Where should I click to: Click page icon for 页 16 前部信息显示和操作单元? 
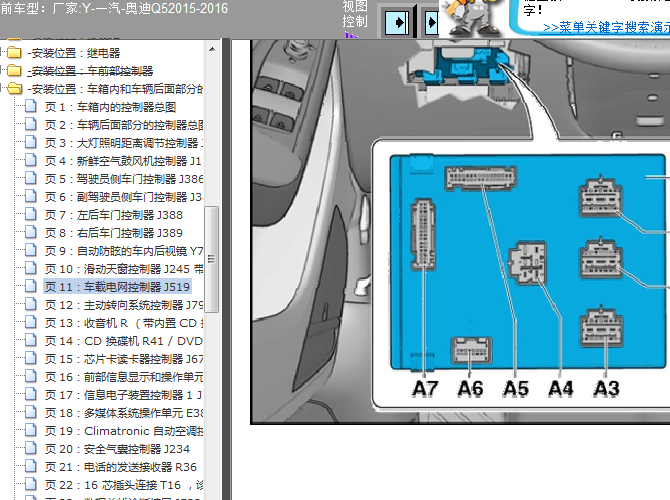pyautogui.click(x=31, y=376)
